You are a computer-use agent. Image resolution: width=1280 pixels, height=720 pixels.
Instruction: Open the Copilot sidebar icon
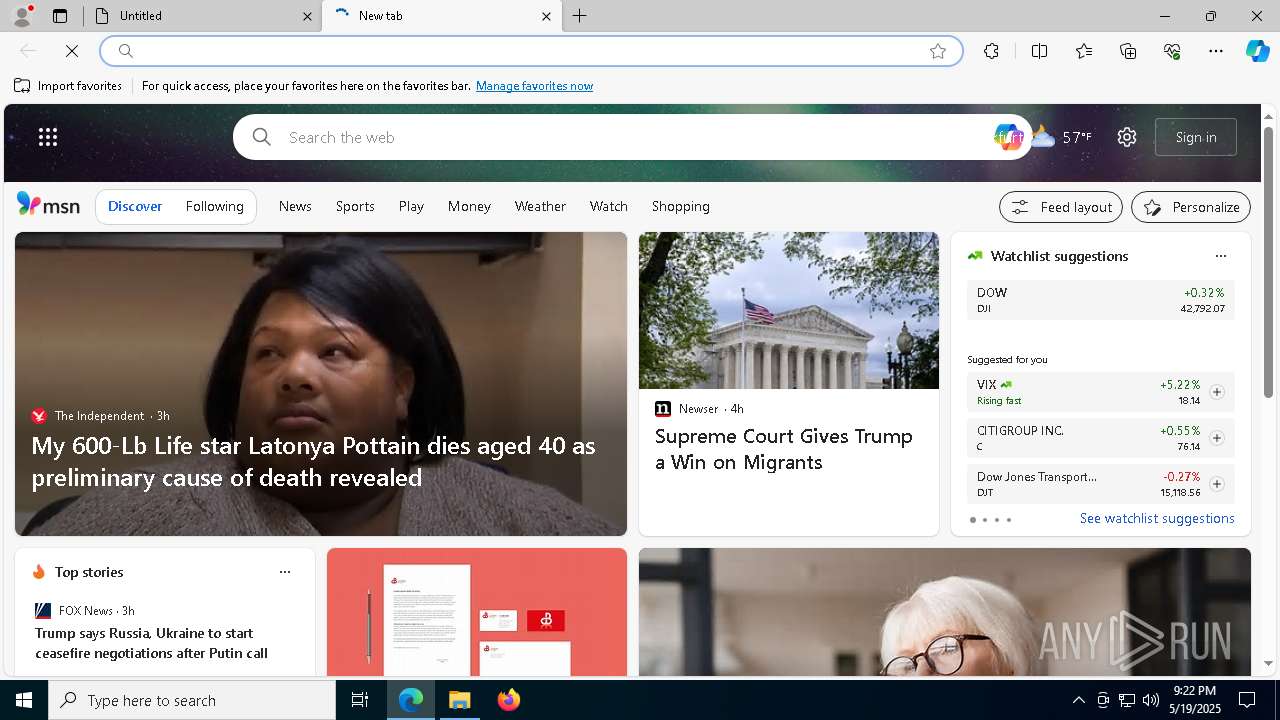pyautogui.click(x=1257, y=51)
